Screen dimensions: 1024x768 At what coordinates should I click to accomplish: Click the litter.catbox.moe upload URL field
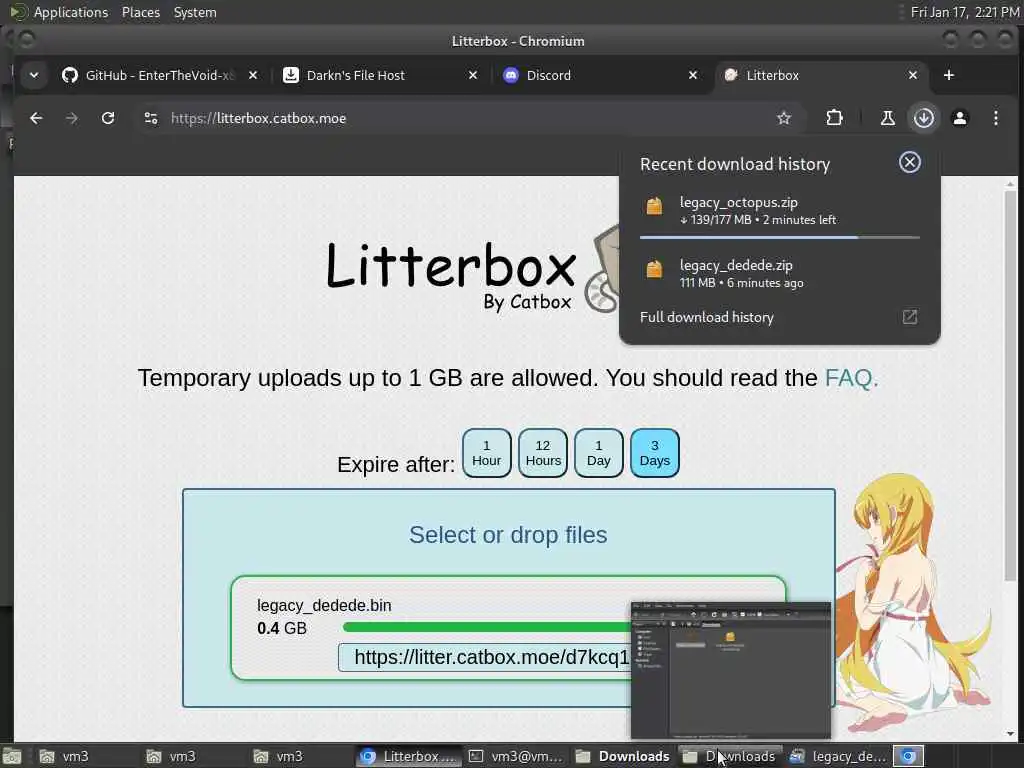(485, 657)
